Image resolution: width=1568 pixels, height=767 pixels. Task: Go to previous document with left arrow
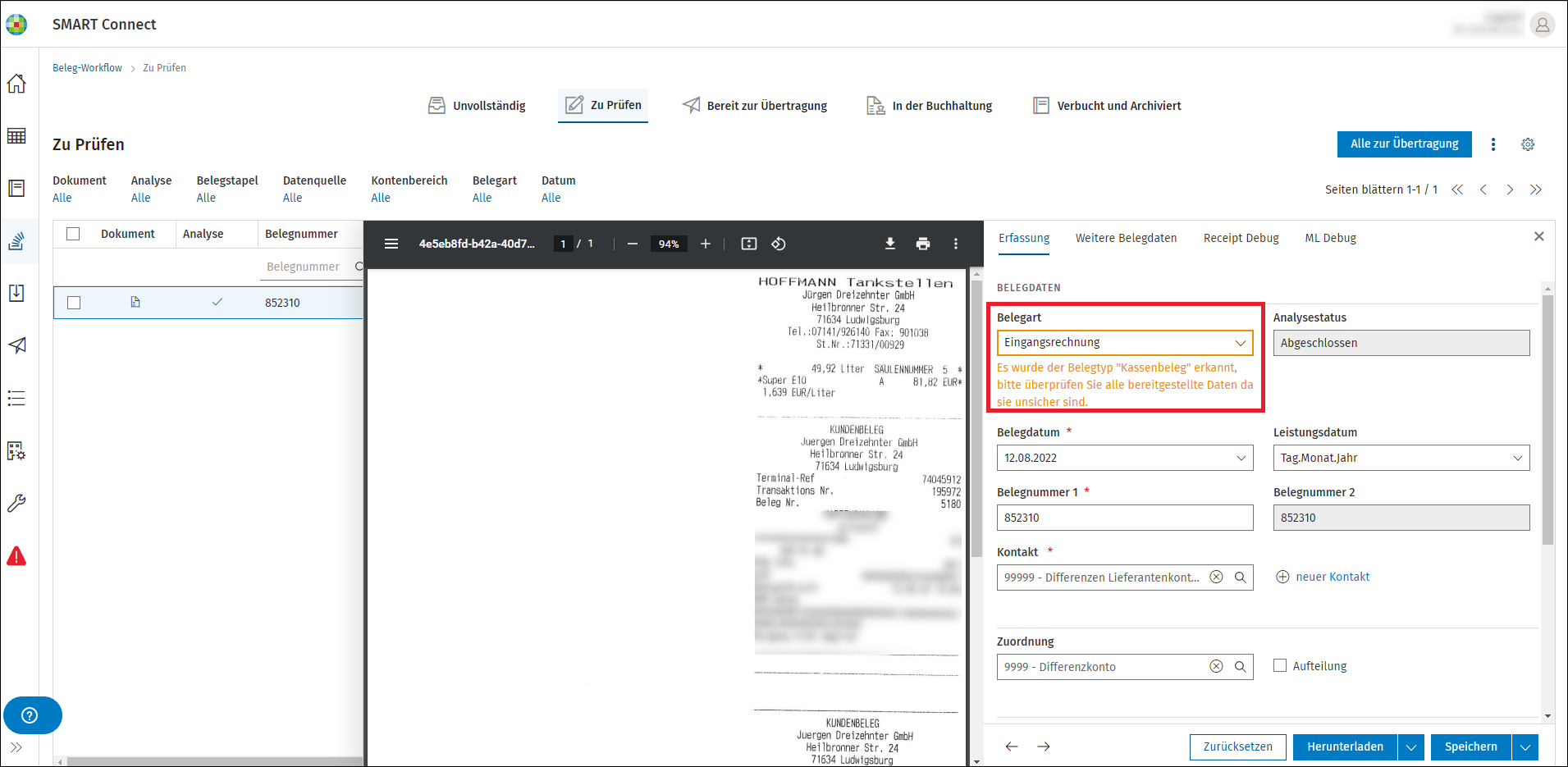[1012, 746]
